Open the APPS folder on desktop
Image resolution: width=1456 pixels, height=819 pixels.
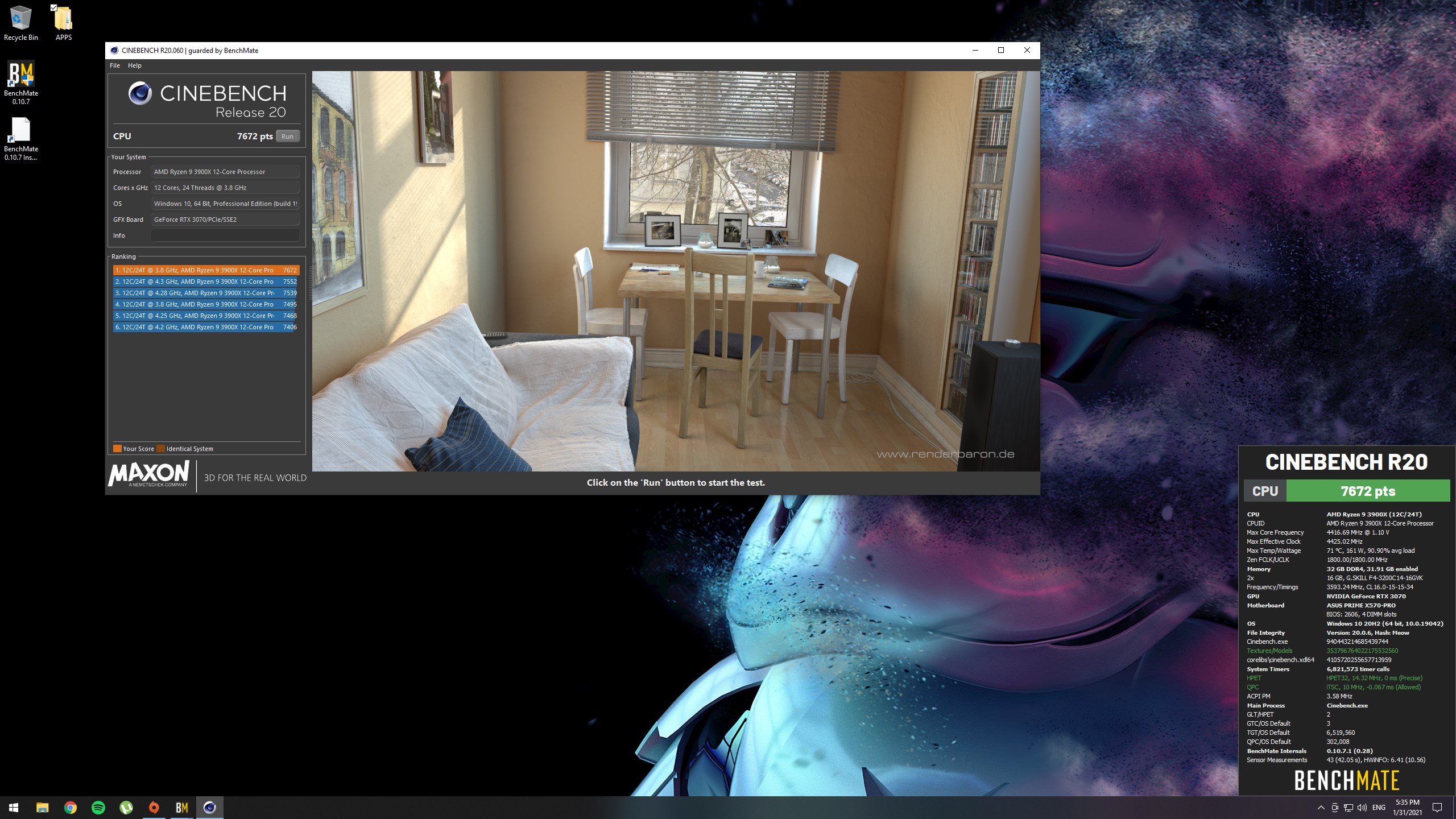63,23
